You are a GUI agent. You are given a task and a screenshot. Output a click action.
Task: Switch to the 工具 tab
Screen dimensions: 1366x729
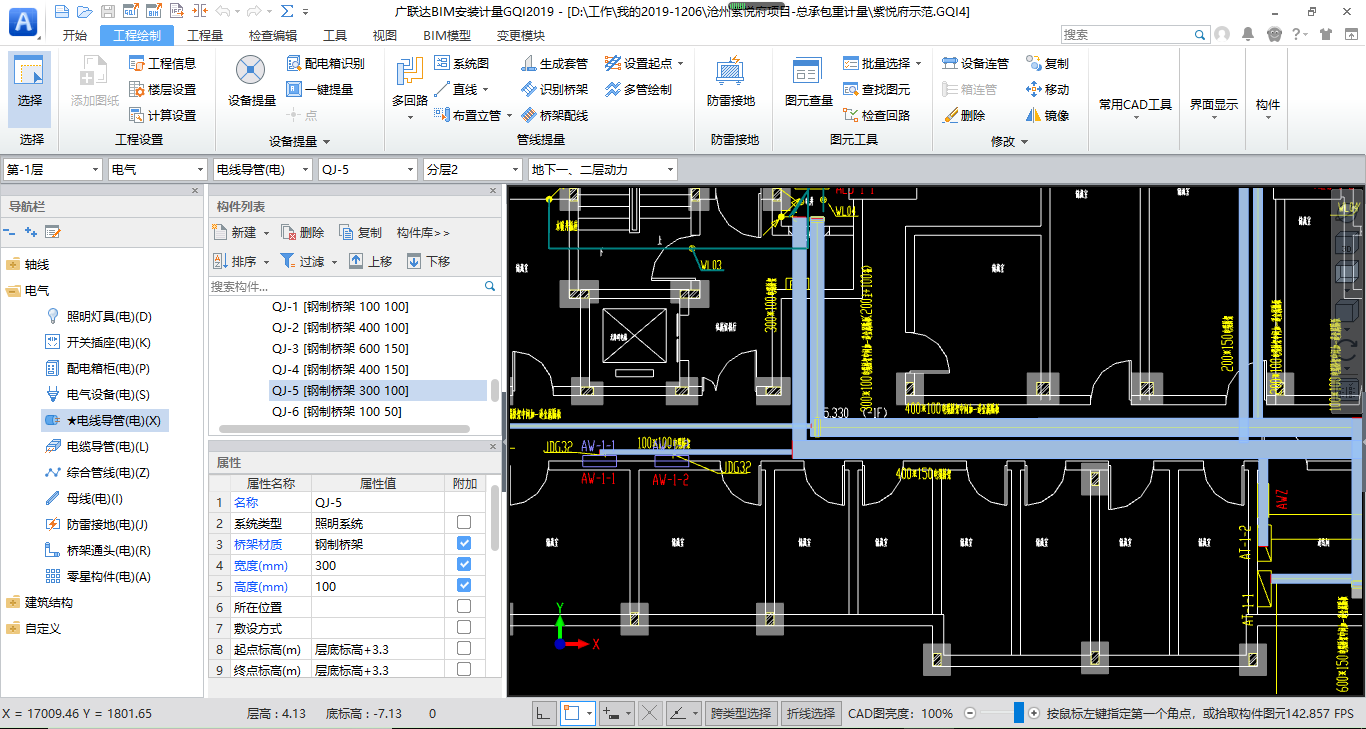click(x=335, y=35)
